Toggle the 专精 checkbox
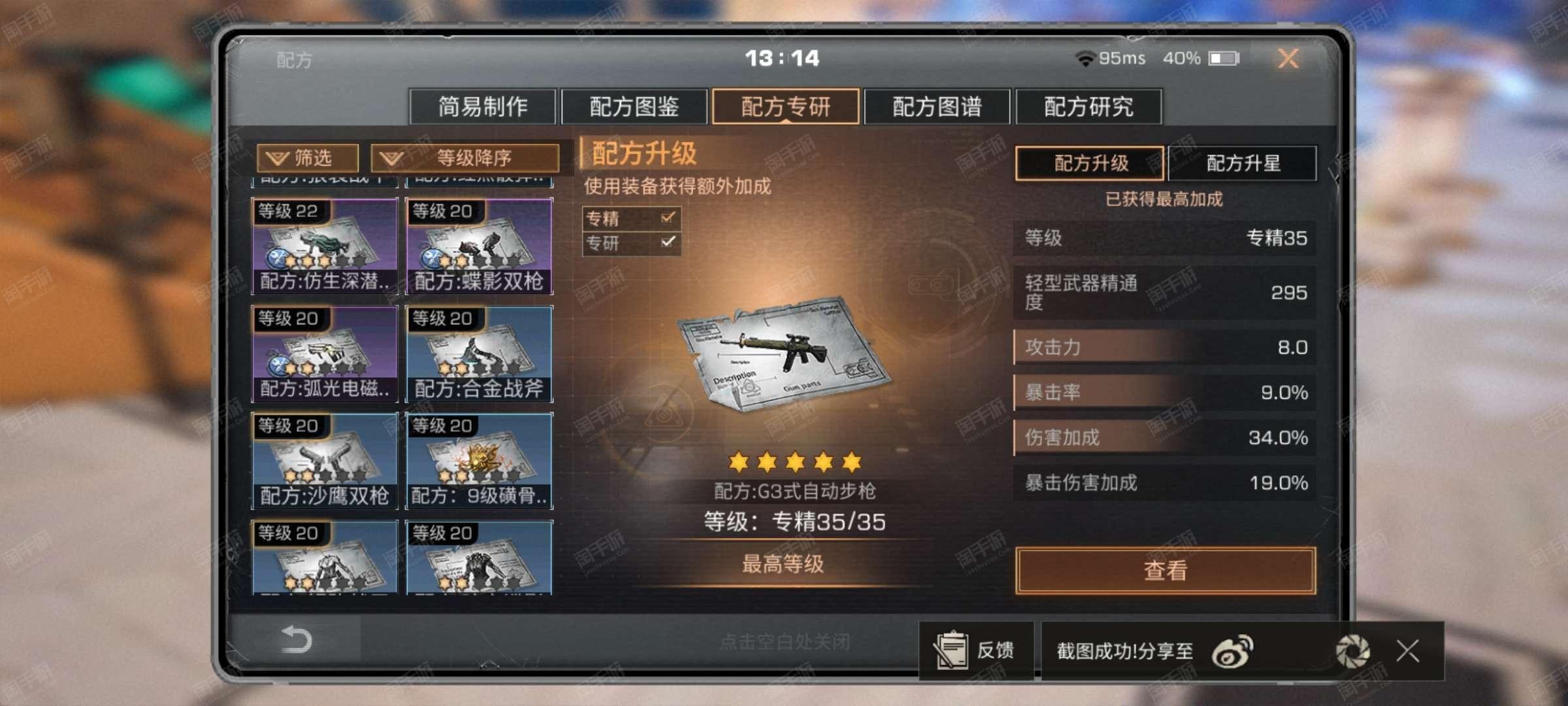The image size is (1568, 706). pyautogui.click(x=668, y=217)
